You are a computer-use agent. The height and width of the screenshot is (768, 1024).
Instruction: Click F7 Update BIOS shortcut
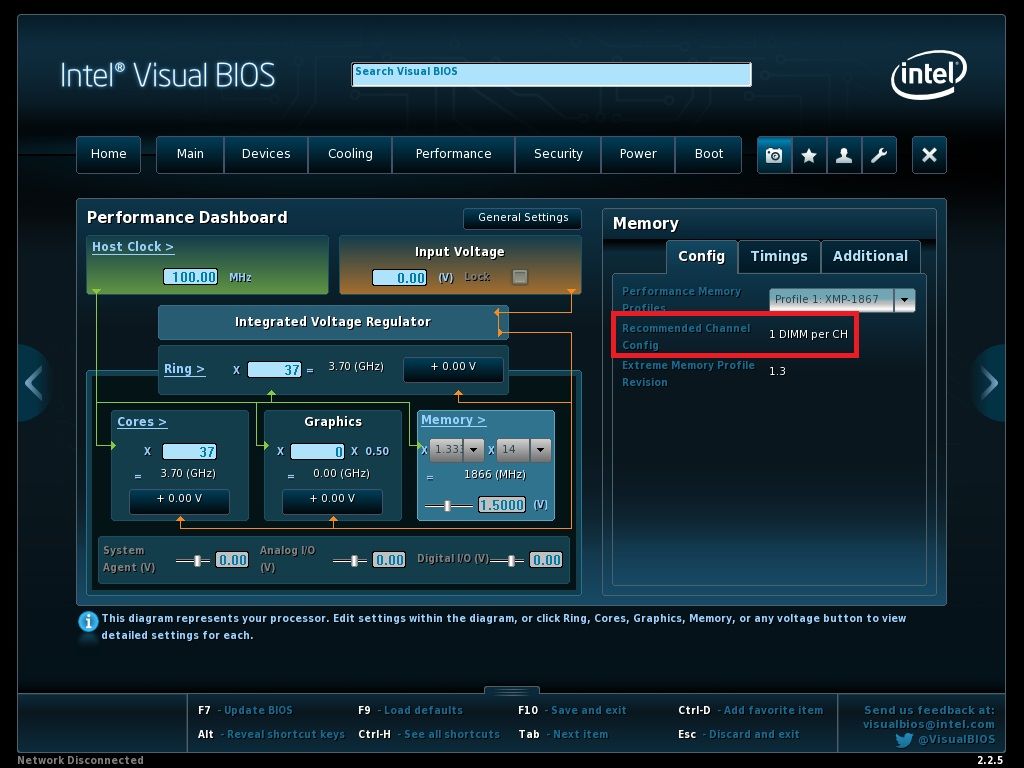pyautogui.click(x=245, y=711)
